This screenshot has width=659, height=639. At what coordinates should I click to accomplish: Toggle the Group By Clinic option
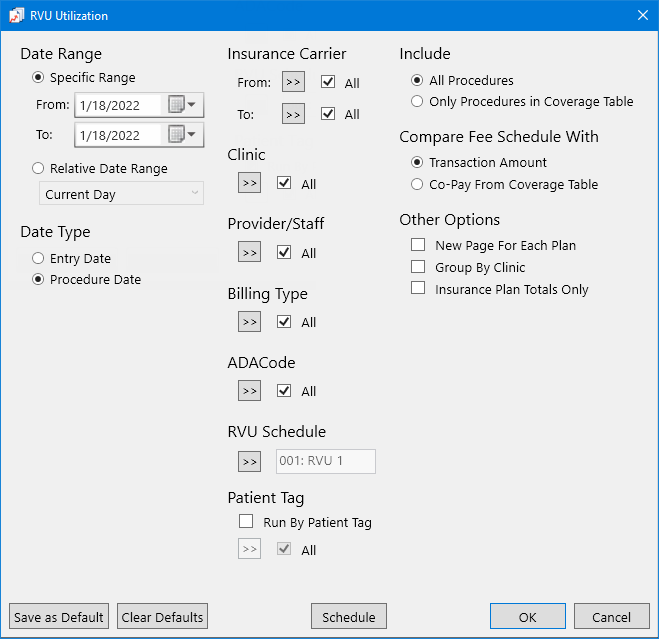click(x=418, y=267)
